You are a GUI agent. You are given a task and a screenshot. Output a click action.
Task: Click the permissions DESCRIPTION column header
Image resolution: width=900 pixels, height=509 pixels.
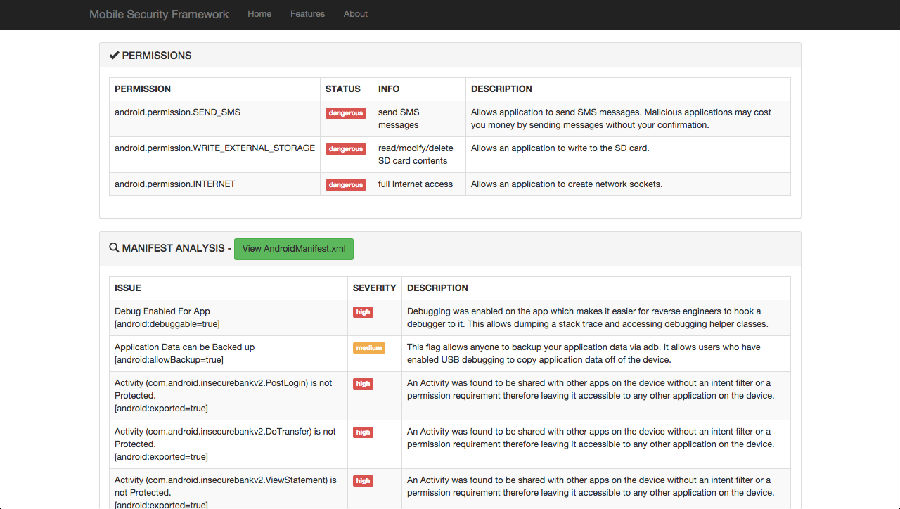502,89
